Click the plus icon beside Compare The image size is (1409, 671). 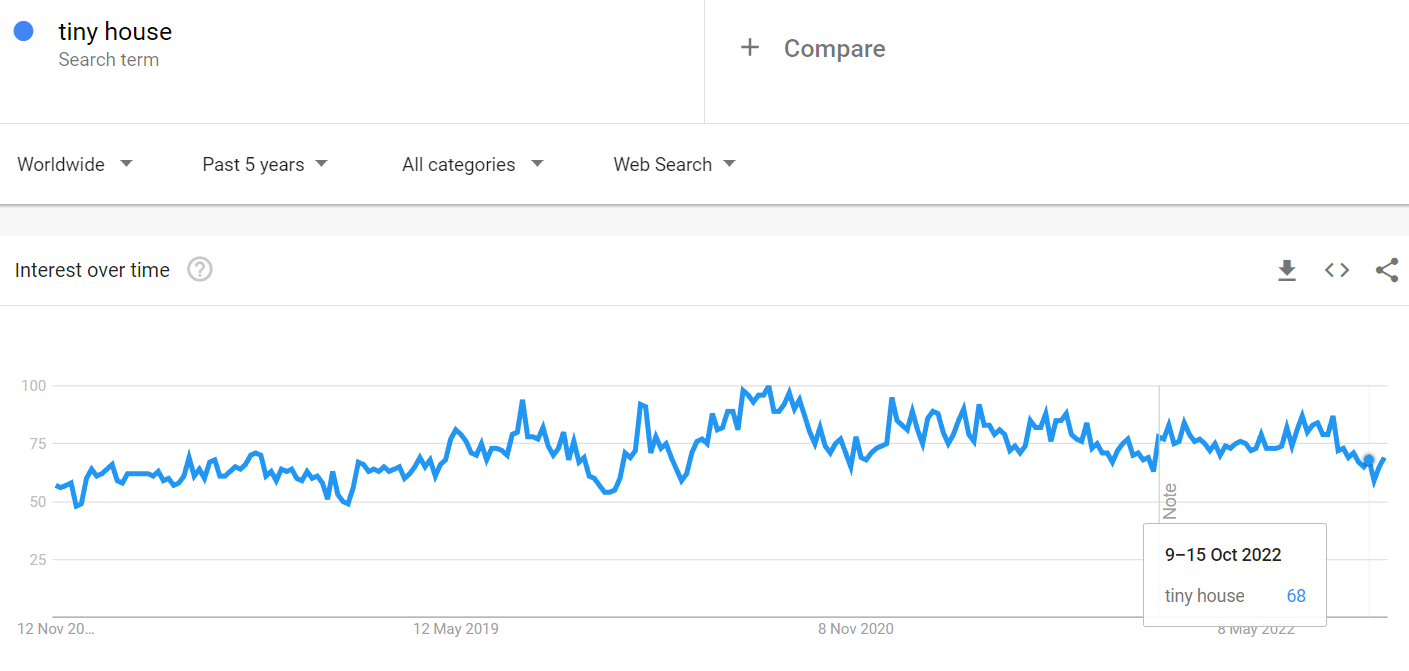tap(750, 48)
